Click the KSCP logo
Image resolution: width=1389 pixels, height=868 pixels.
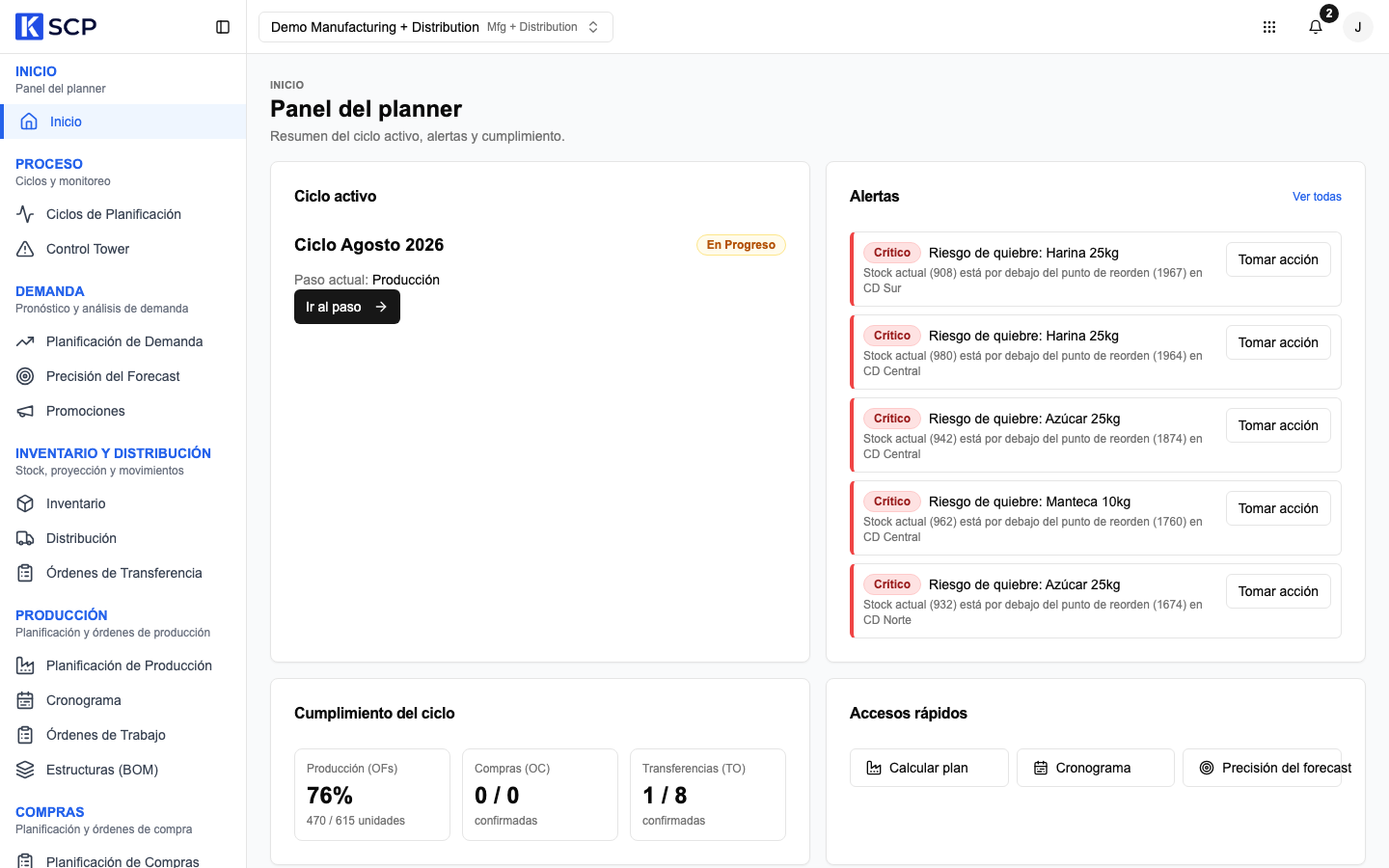56,26
